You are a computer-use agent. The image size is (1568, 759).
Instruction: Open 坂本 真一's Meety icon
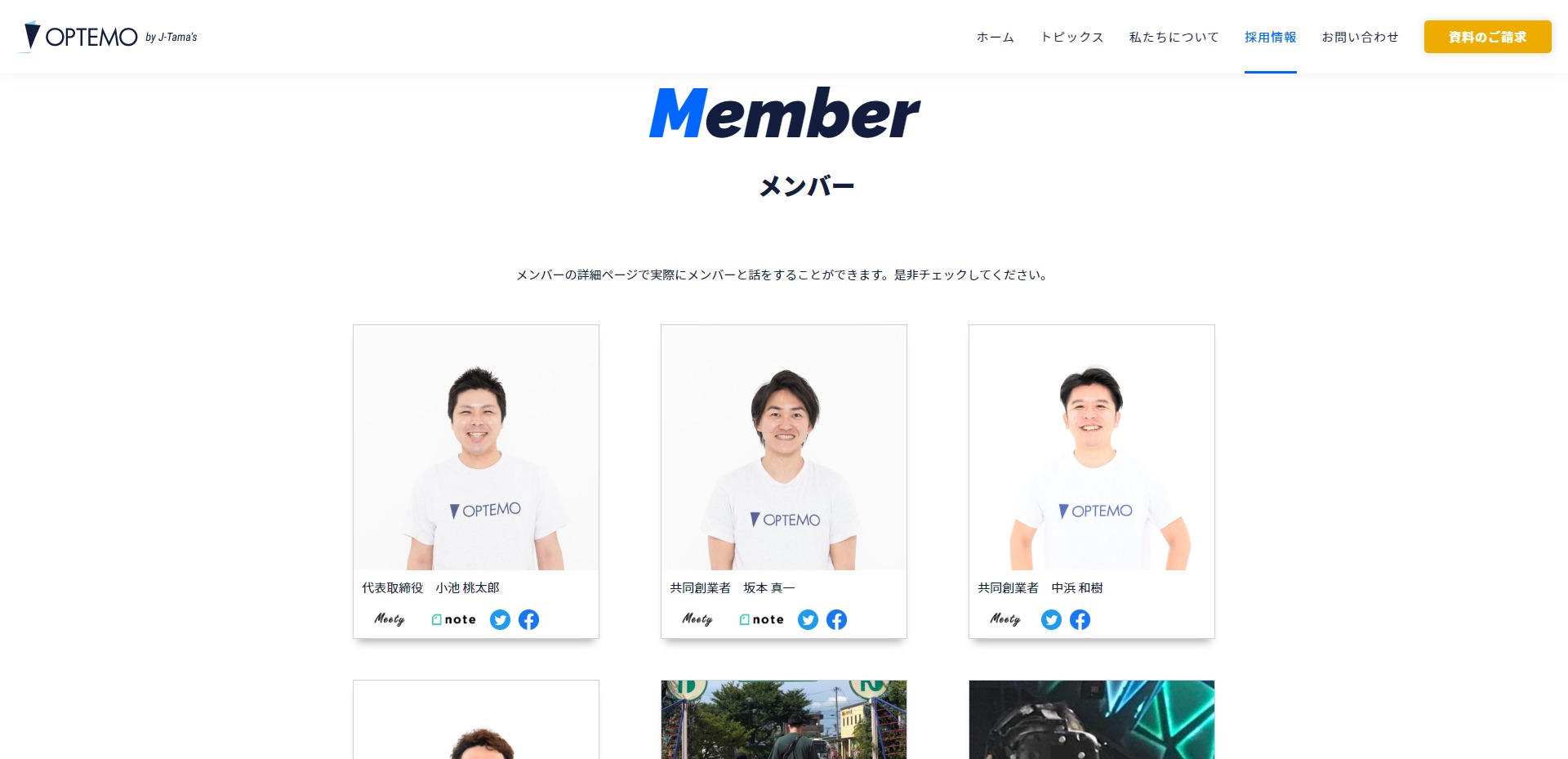(697, 619)
